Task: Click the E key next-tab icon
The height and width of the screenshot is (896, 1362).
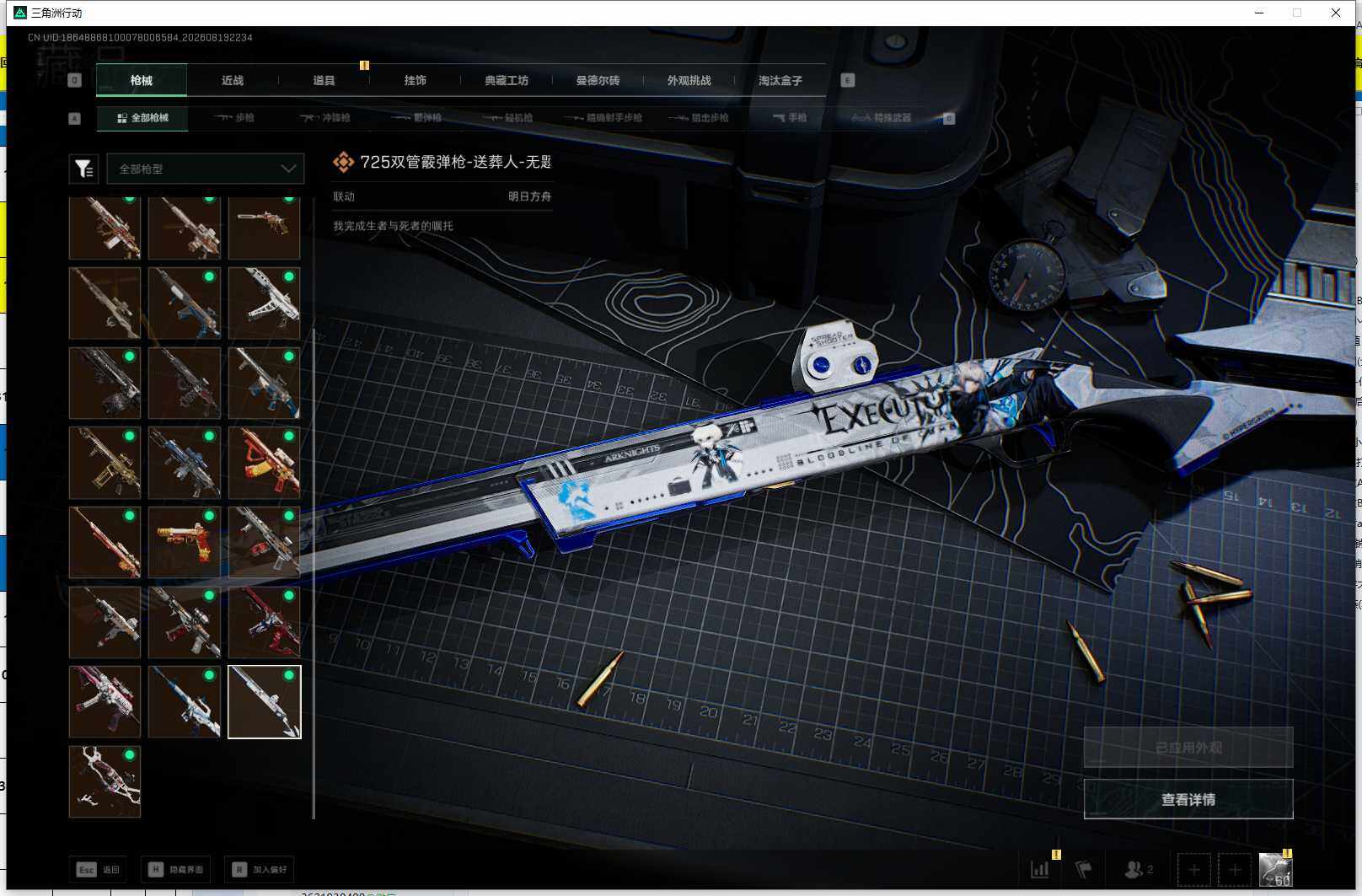Action: click(848, 80)
